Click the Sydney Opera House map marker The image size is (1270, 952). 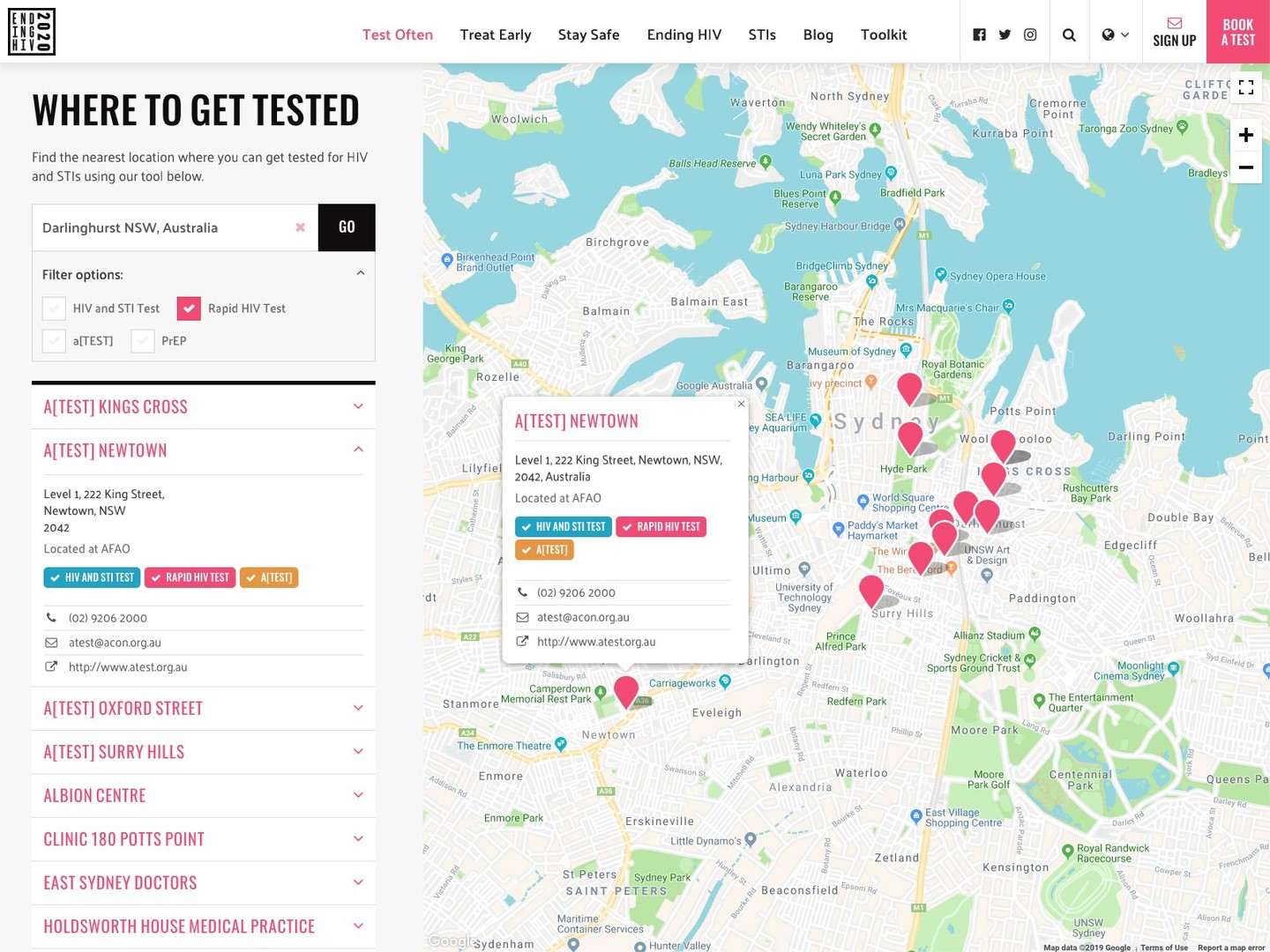(941, 275)
